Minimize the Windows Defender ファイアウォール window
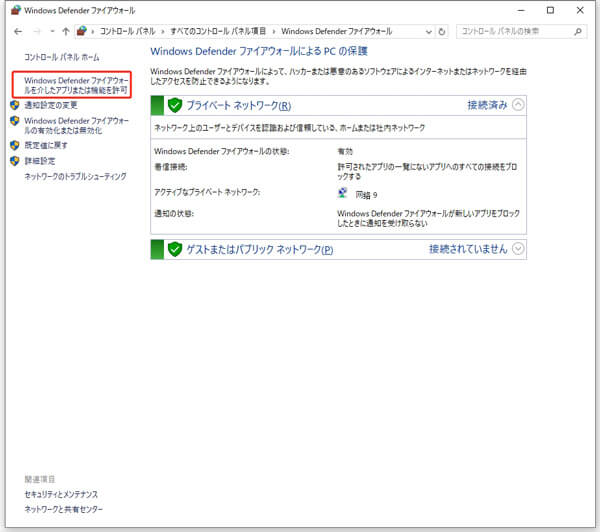The image size is (600, 532). [x=521, y=11]
